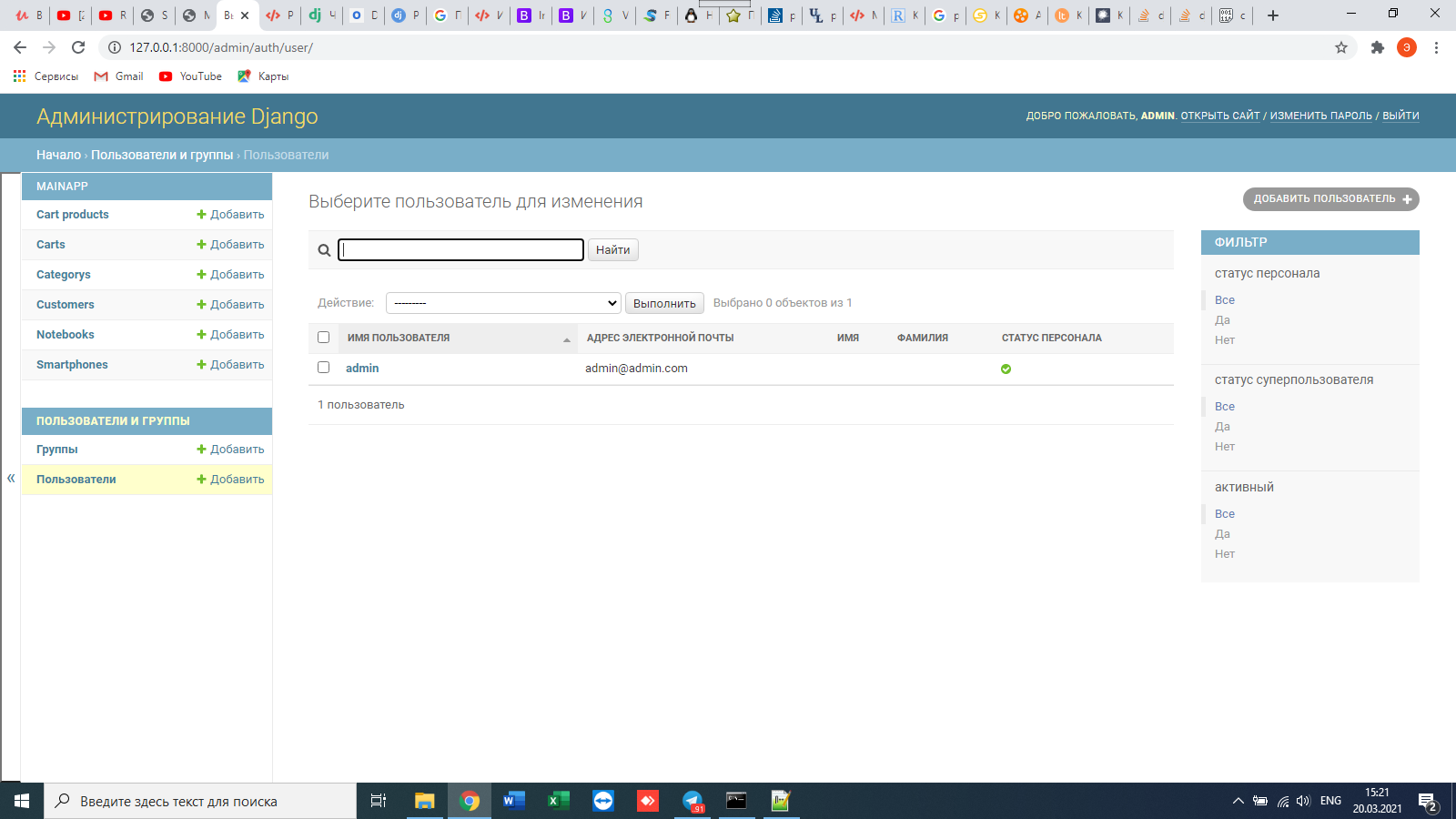Image resolution: width=1456 pixels, height=819 pixels.
Task: Open the Windows Start menu
Action: pos(22,801)
